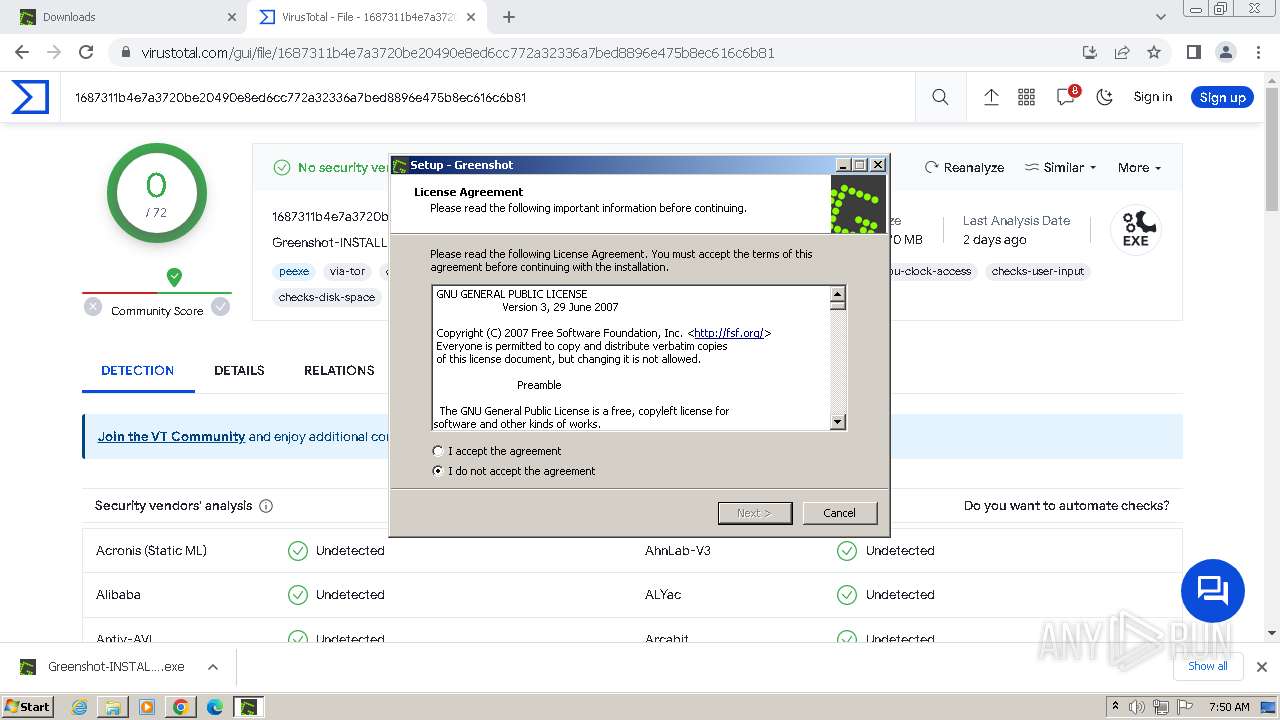The image size is (1280, 720).
Task: Click the "checks-disk-space" tag
Action: coord(327,297)
